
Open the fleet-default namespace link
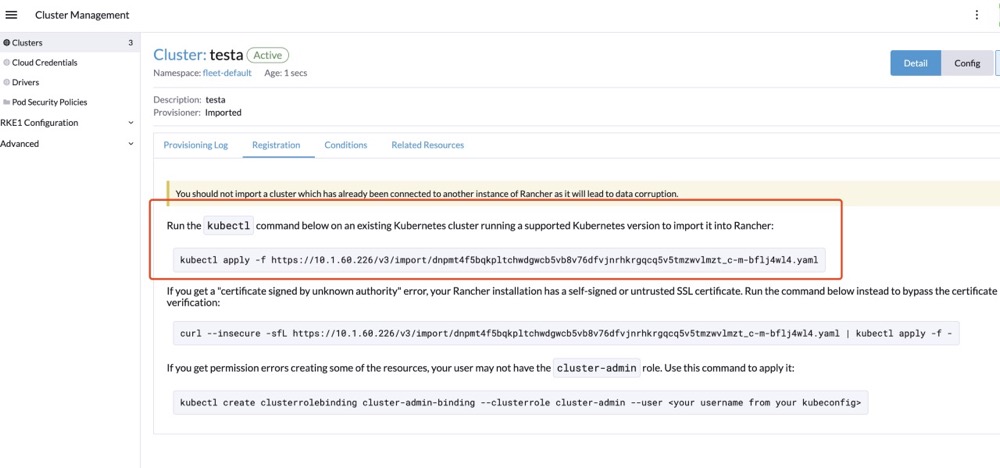(x=227, y=73)
